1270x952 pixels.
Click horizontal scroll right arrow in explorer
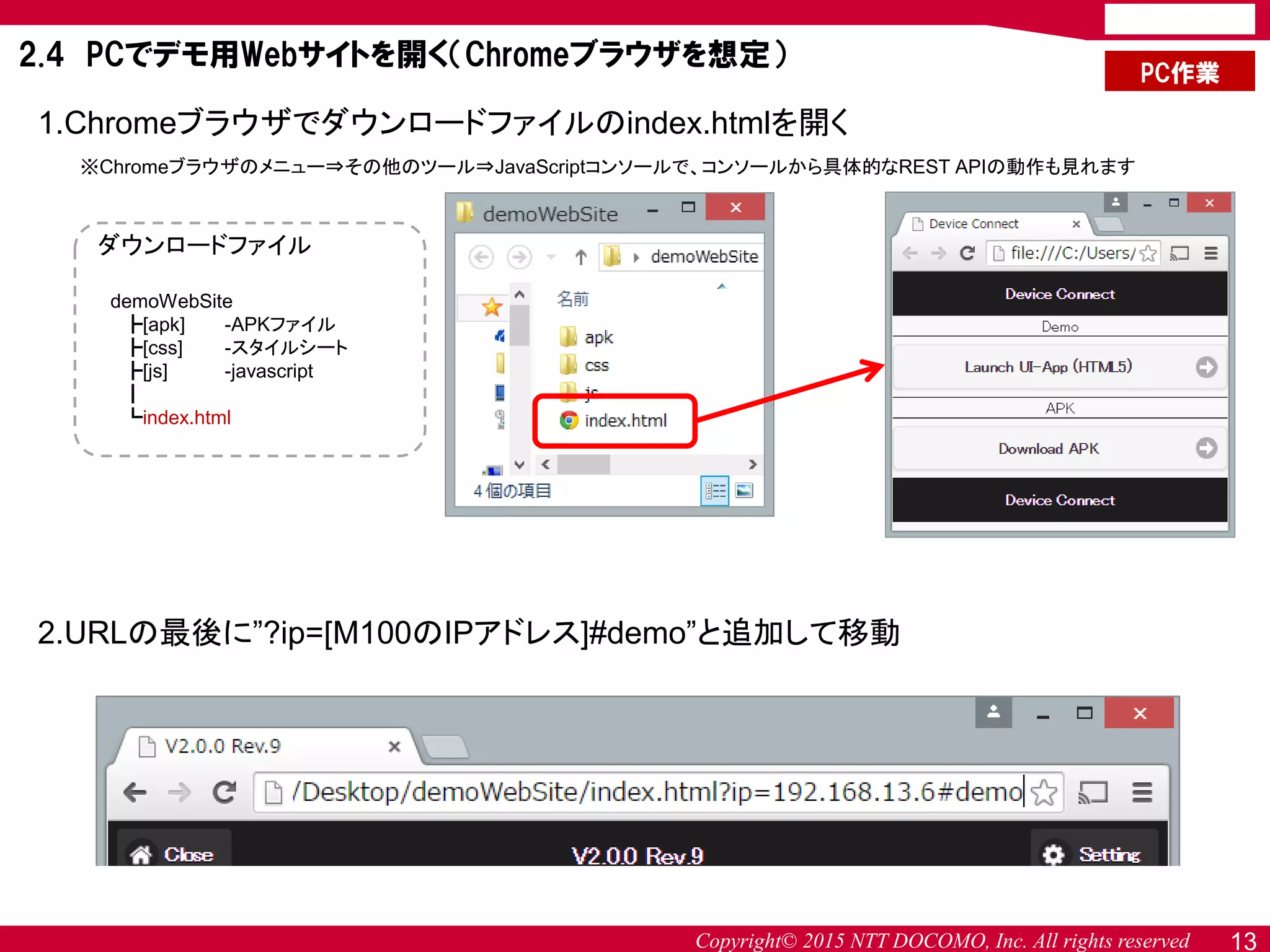tap(752, 464)
